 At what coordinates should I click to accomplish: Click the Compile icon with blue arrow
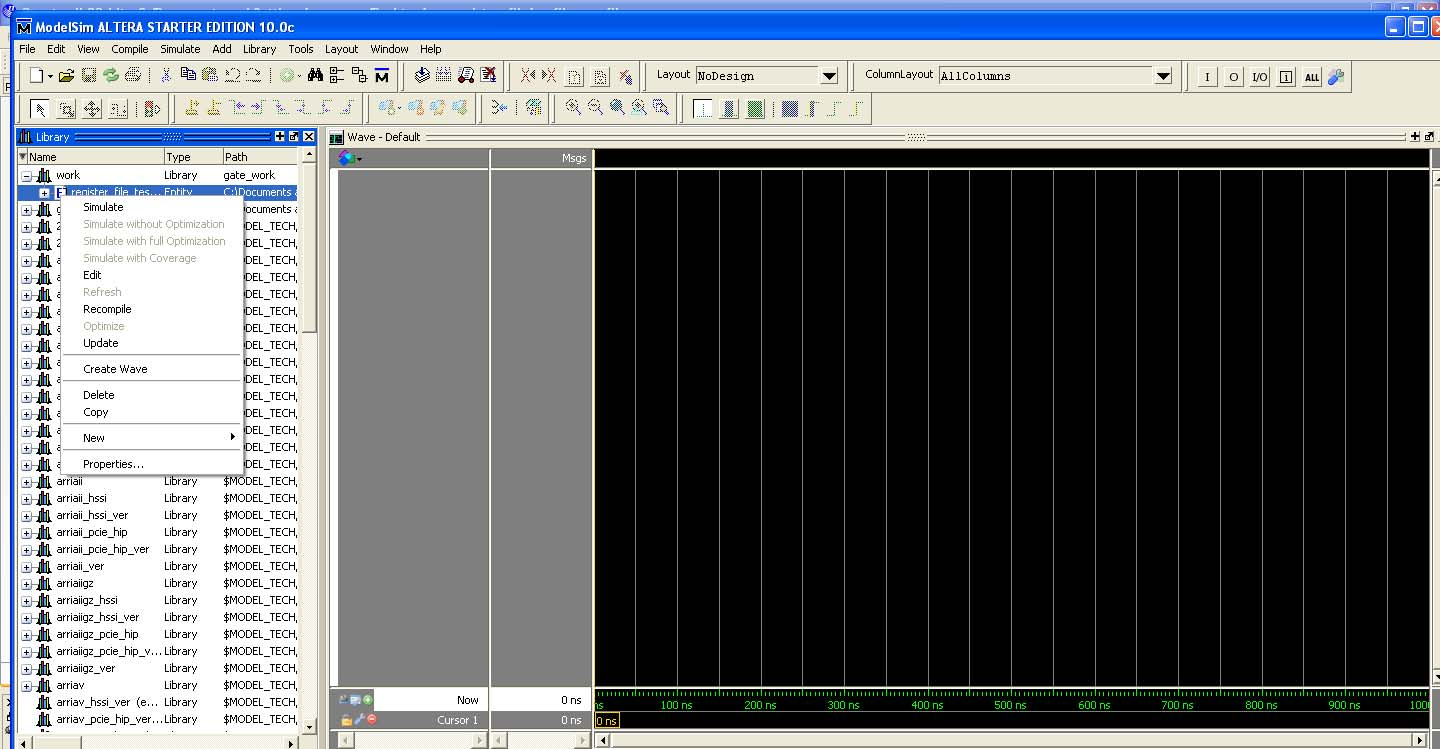click(421, 75)
